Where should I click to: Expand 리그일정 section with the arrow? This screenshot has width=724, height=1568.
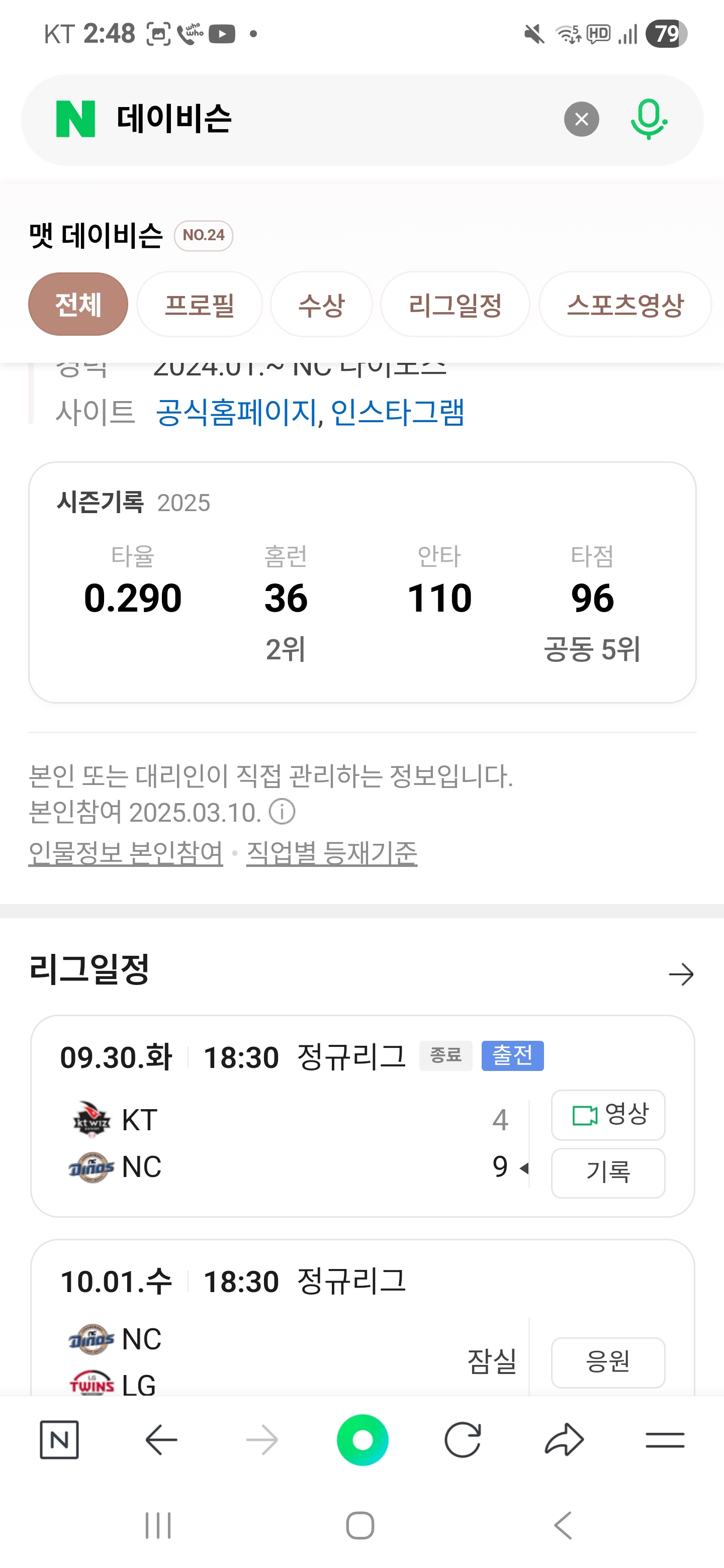coord(681,974)
